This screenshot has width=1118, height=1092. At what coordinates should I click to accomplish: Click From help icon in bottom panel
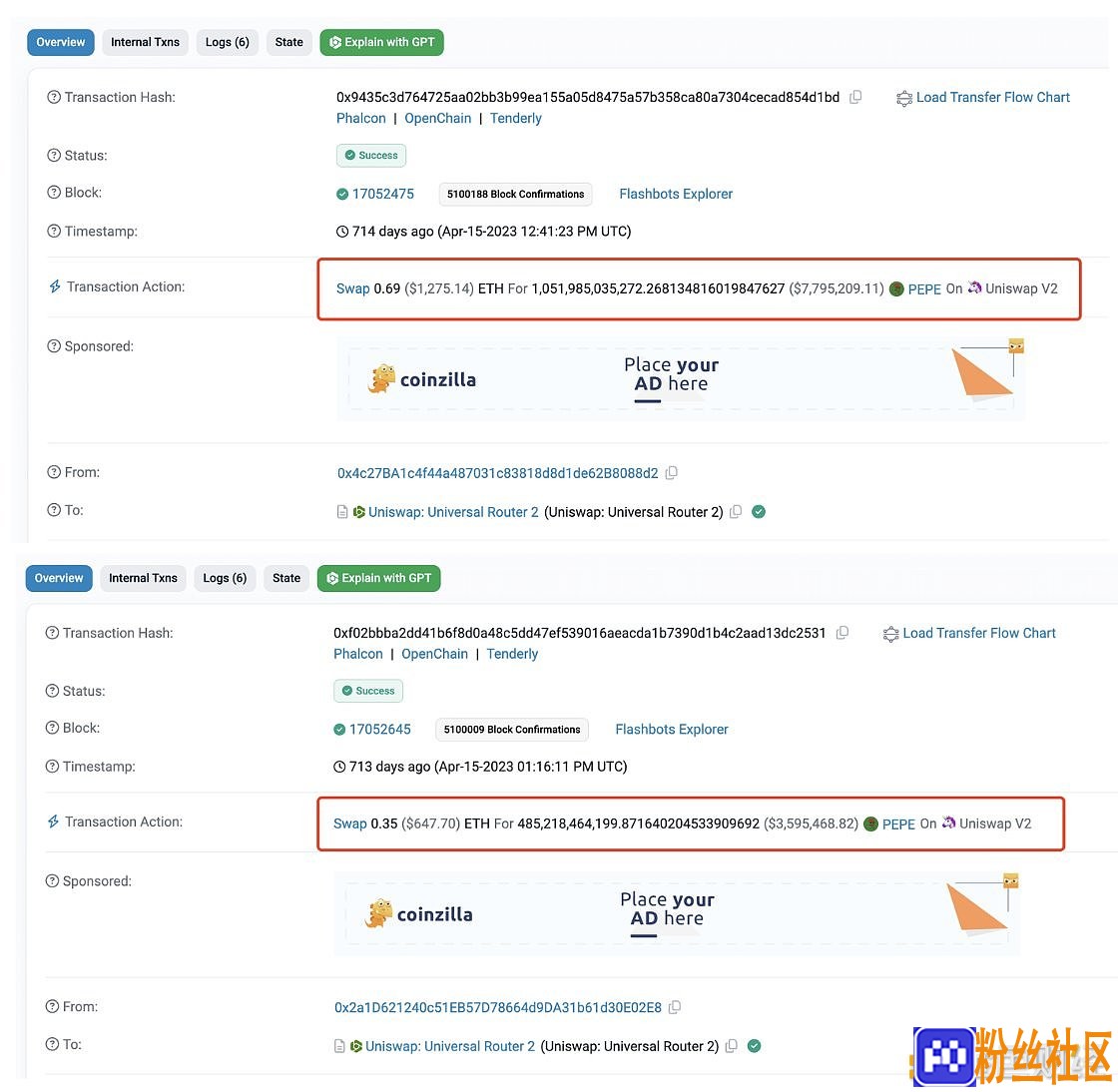(52, 1006)
